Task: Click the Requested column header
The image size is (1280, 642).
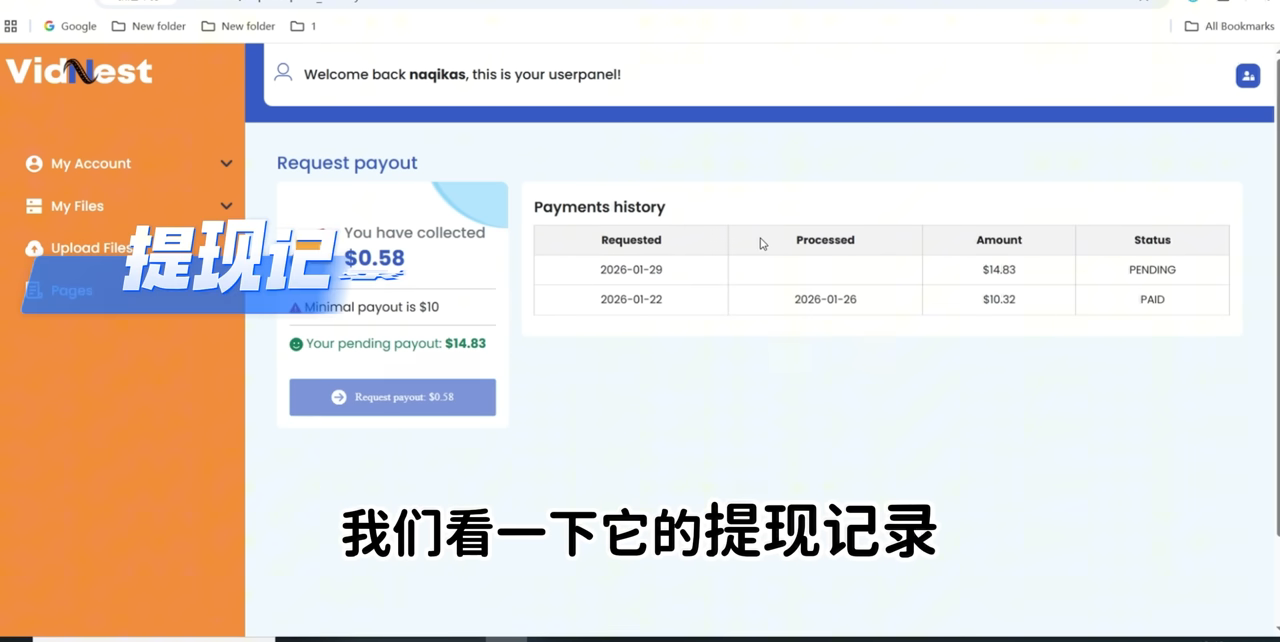Action: click(x=631, y=240)
